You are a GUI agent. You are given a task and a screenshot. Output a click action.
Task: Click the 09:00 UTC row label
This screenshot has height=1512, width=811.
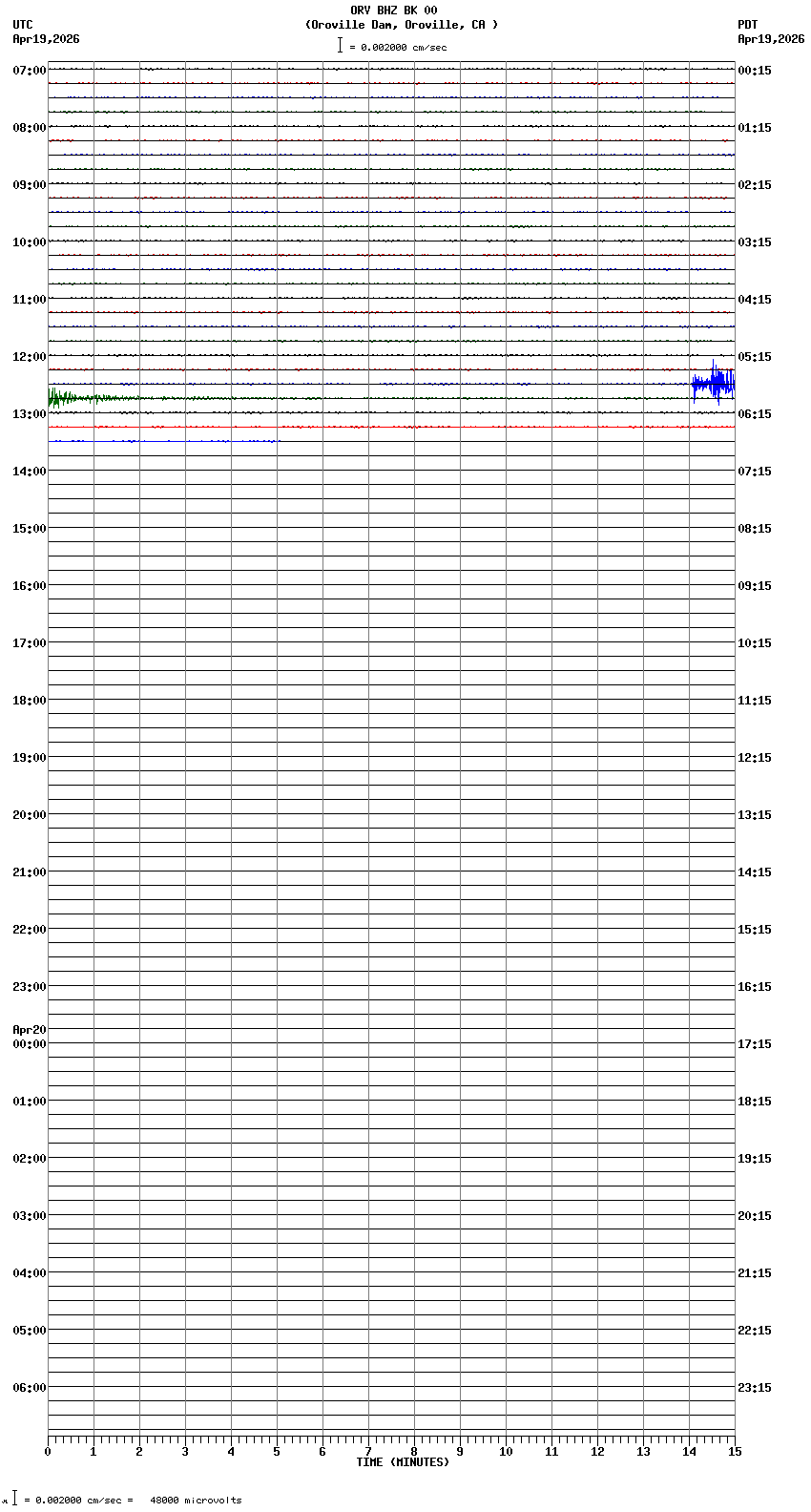pyautogui.click(x=30, y=185)
